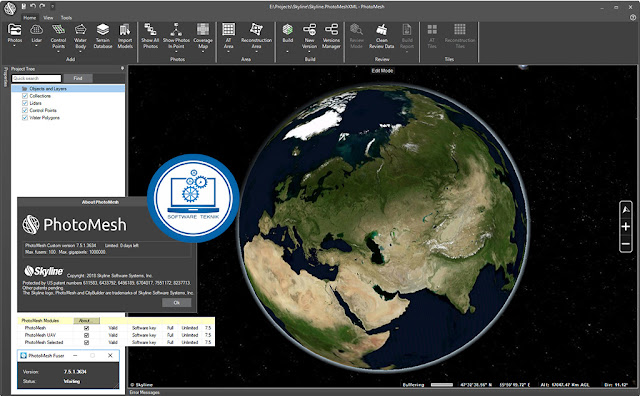Open the Error Messages bottom panel
The image size is (640, 396).
(144, 392)
